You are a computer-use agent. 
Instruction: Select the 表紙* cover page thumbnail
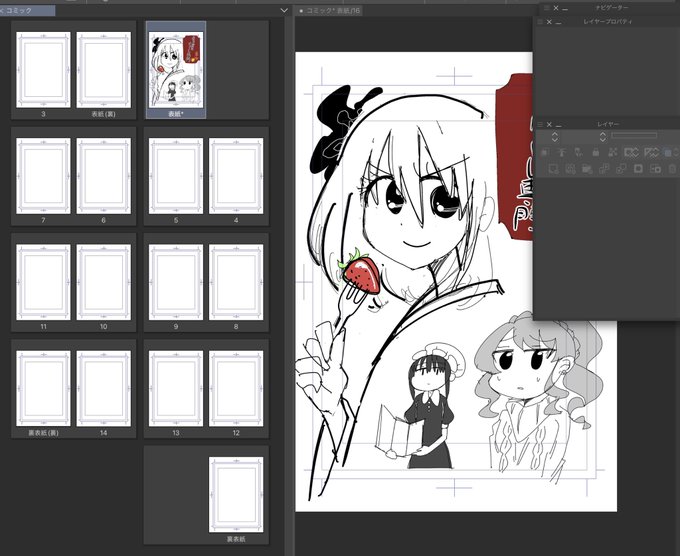click(176, 69)
